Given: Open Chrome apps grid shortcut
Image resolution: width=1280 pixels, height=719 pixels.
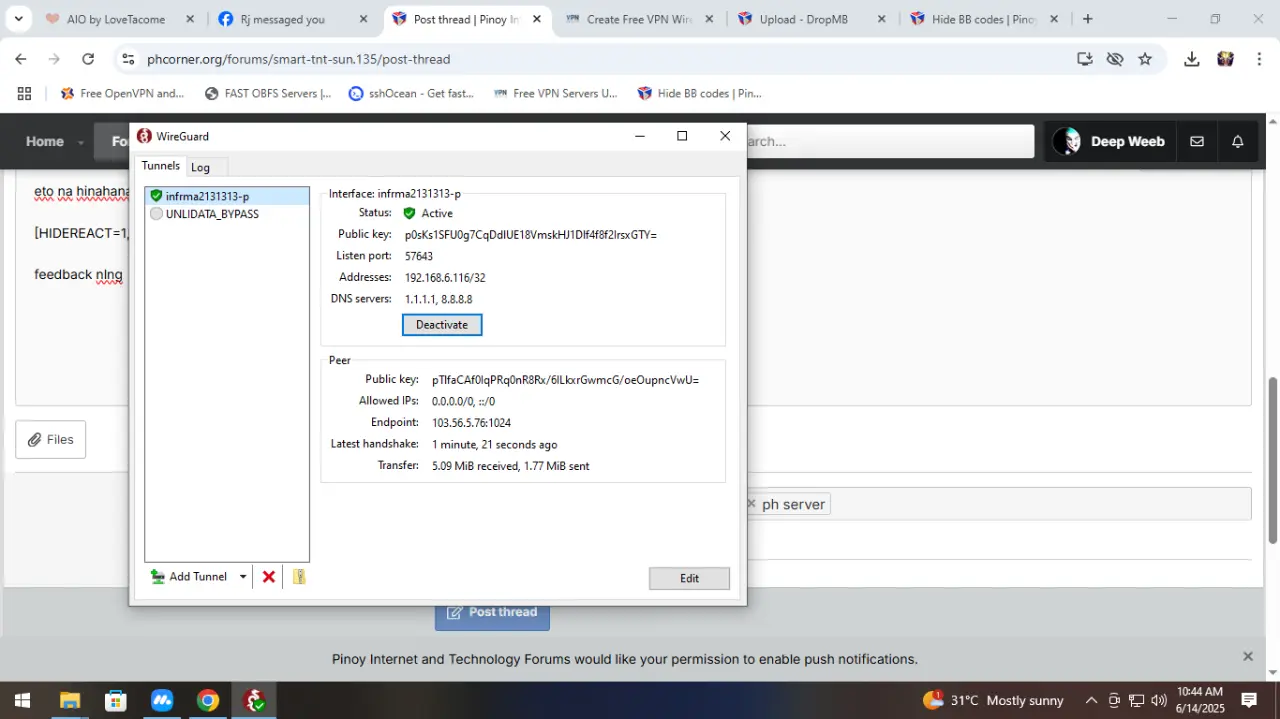Looking at the screenshot, I should [x=24, y=93].
